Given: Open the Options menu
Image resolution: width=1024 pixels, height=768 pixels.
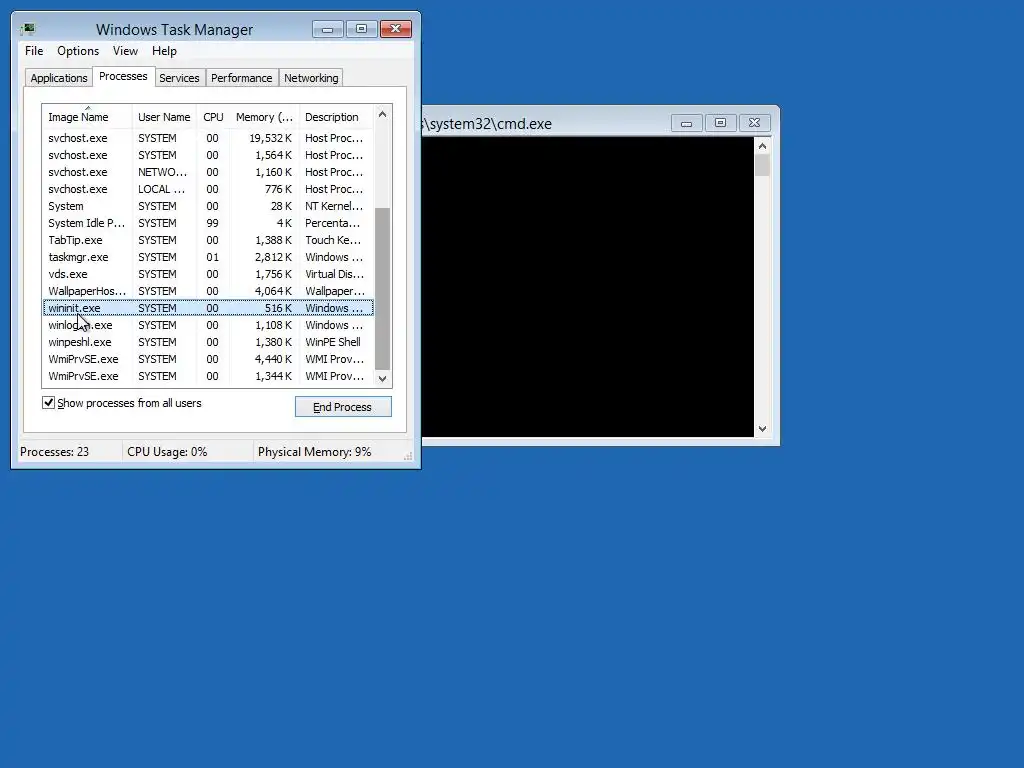Looking at the screenshot, I should 78,51.
